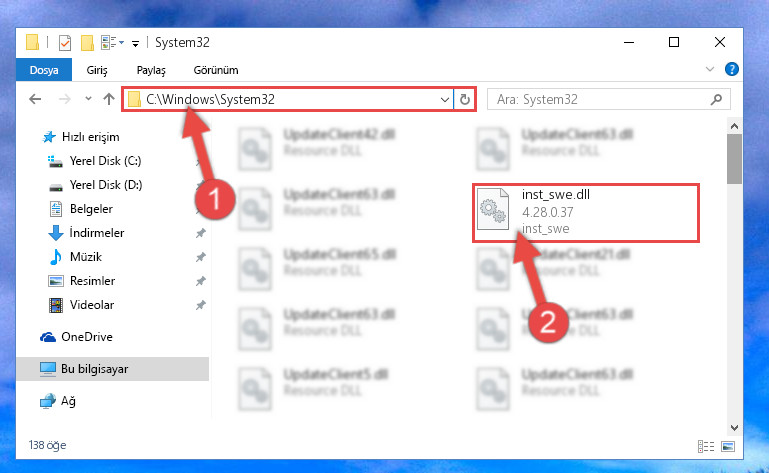
Task: Go back with the left arrow button
Action: pyautogui.click(x=35, y=99)
